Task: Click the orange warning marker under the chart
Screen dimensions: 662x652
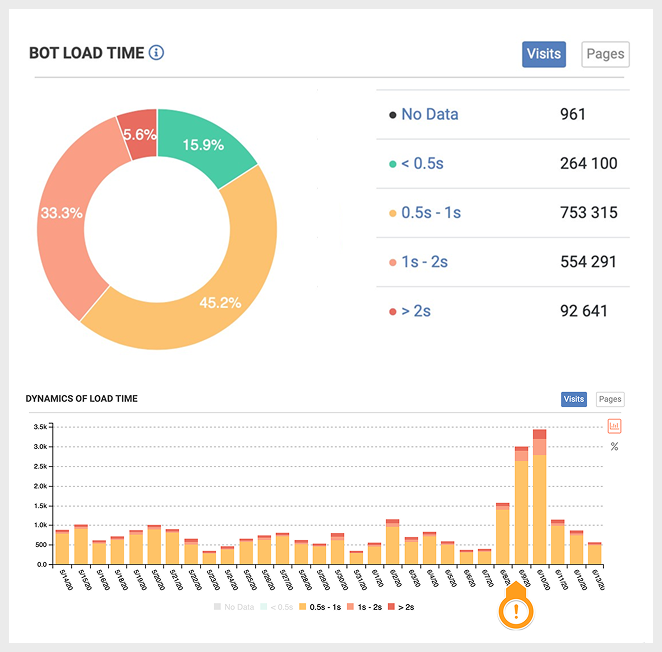Action: (515, 611)
